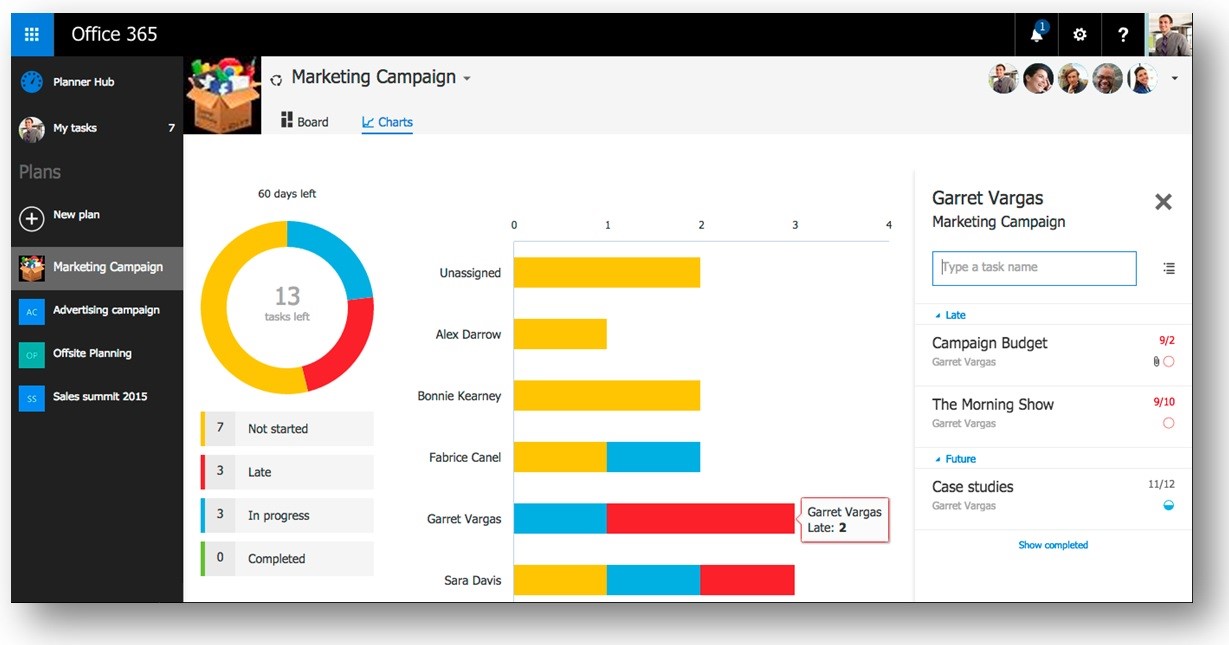Mark Campaign Budget task as complete

pos(1168,362)
